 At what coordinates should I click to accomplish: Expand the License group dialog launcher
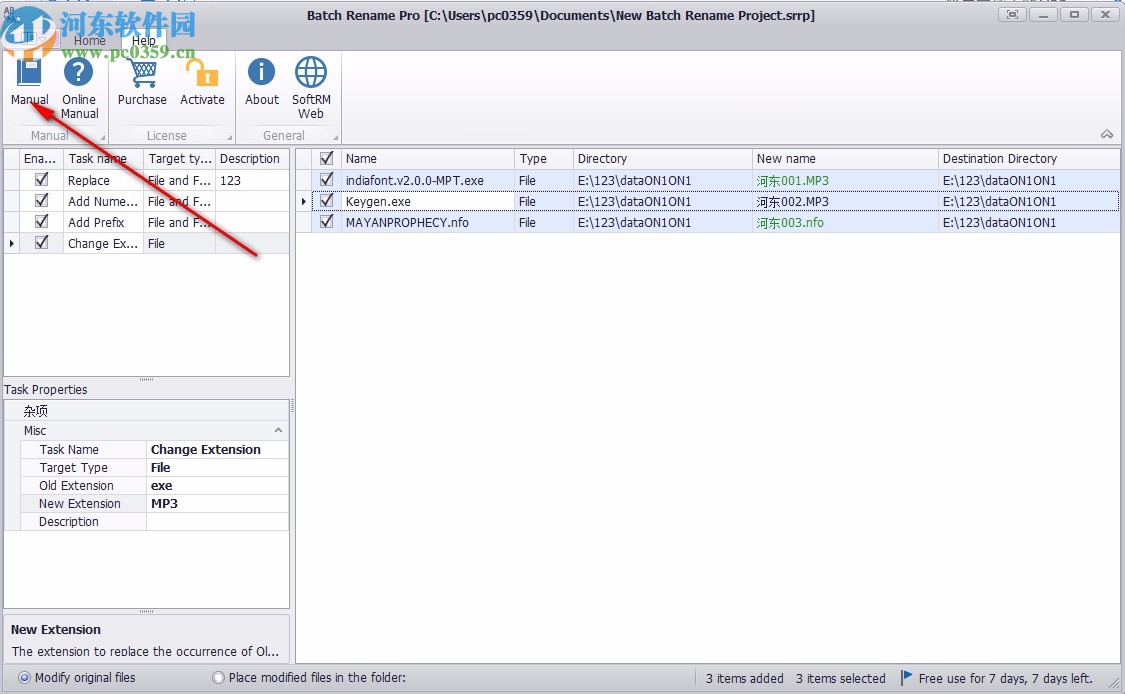pos(229,137)
